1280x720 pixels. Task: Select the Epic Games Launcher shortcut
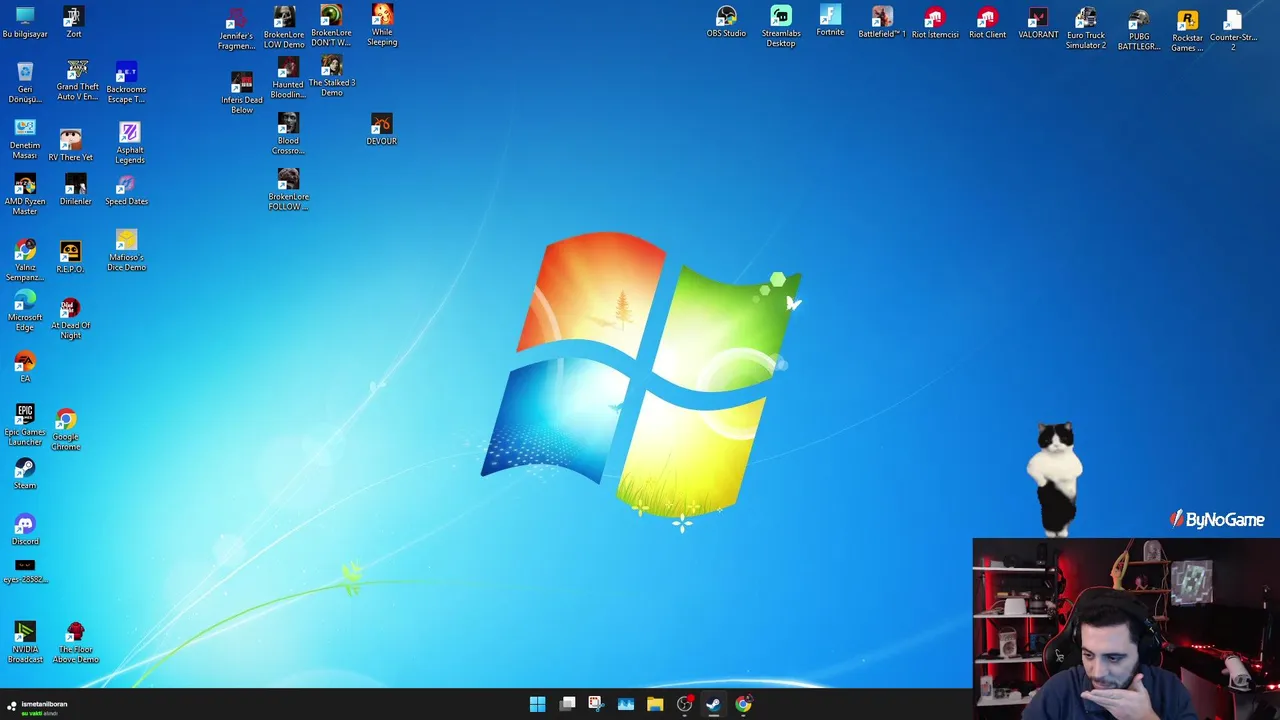pyautogui.click(x=25, y=425)
